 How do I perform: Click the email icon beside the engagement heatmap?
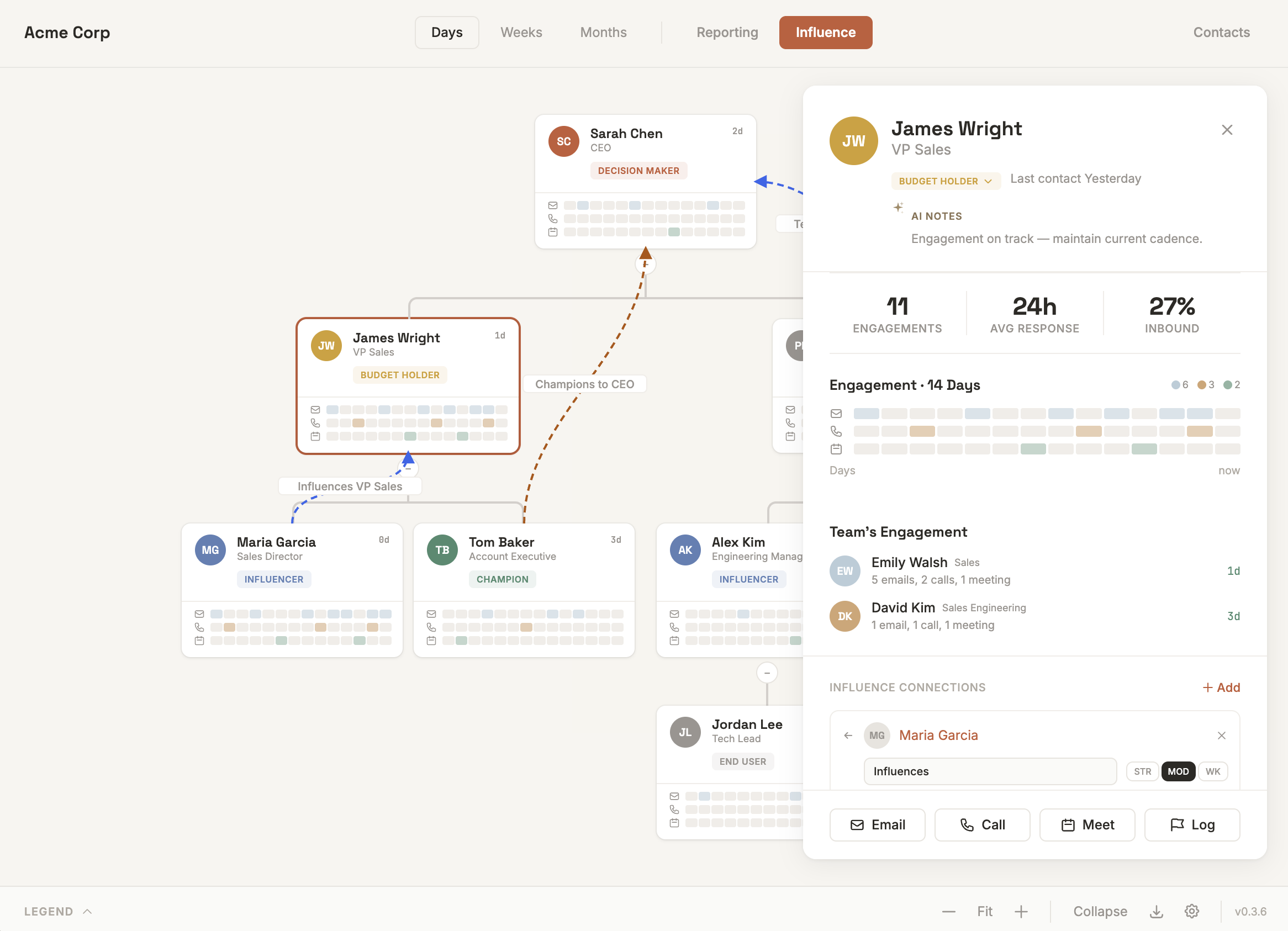coord(836,413)
